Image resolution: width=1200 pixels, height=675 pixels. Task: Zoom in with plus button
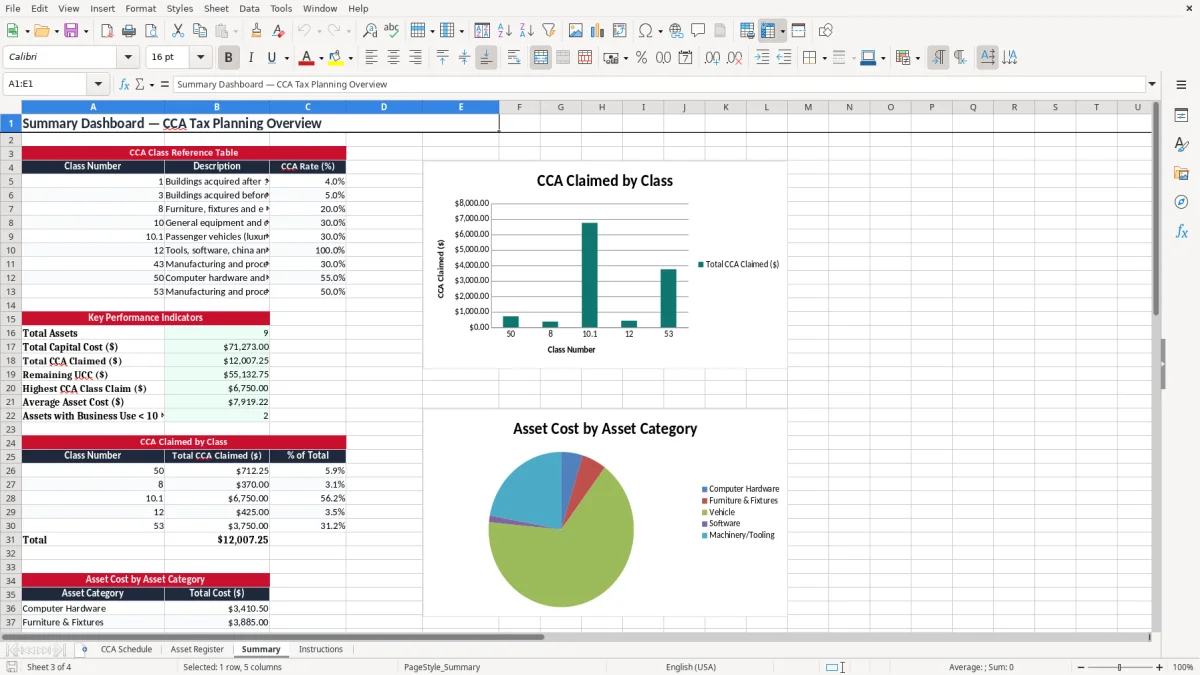tap(1159, 667)
